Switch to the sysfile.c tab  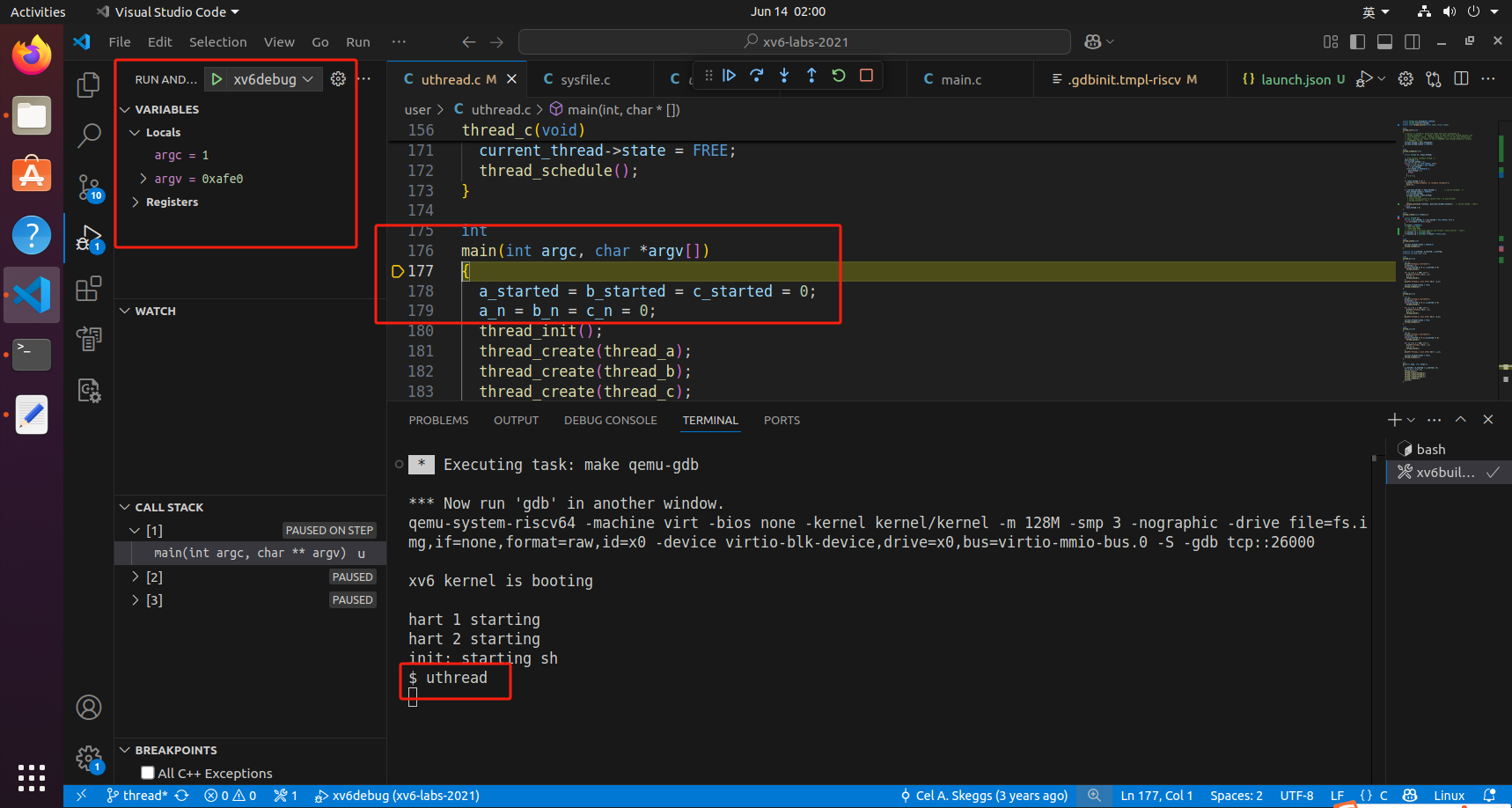point(588,78)
